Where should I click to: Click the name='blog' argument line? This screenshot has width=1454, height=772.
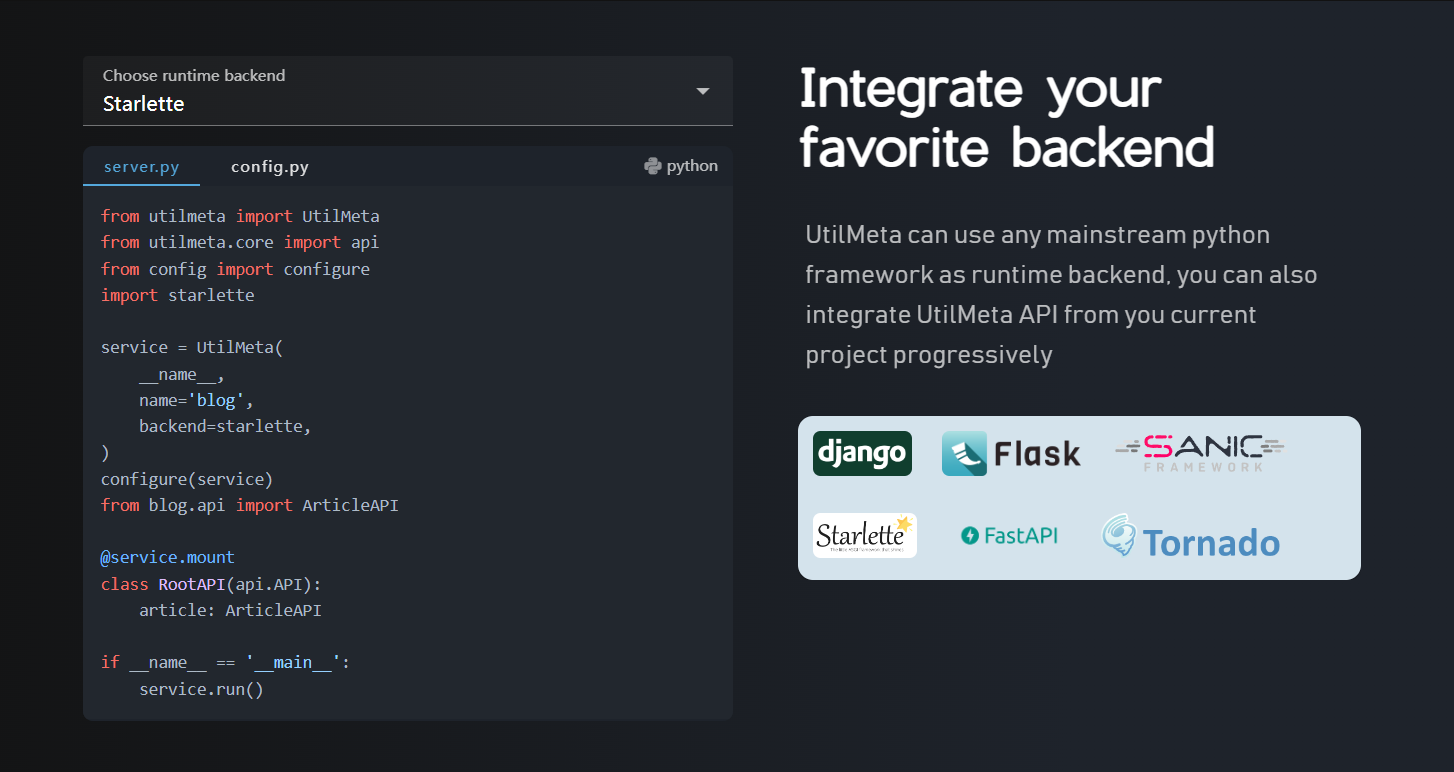tap(197, 400)
